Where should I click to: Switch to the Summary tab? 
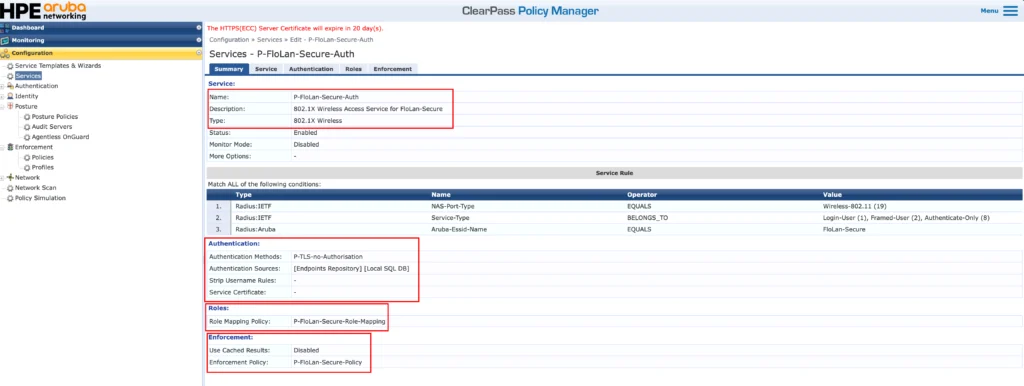click(x=229, y=69)
